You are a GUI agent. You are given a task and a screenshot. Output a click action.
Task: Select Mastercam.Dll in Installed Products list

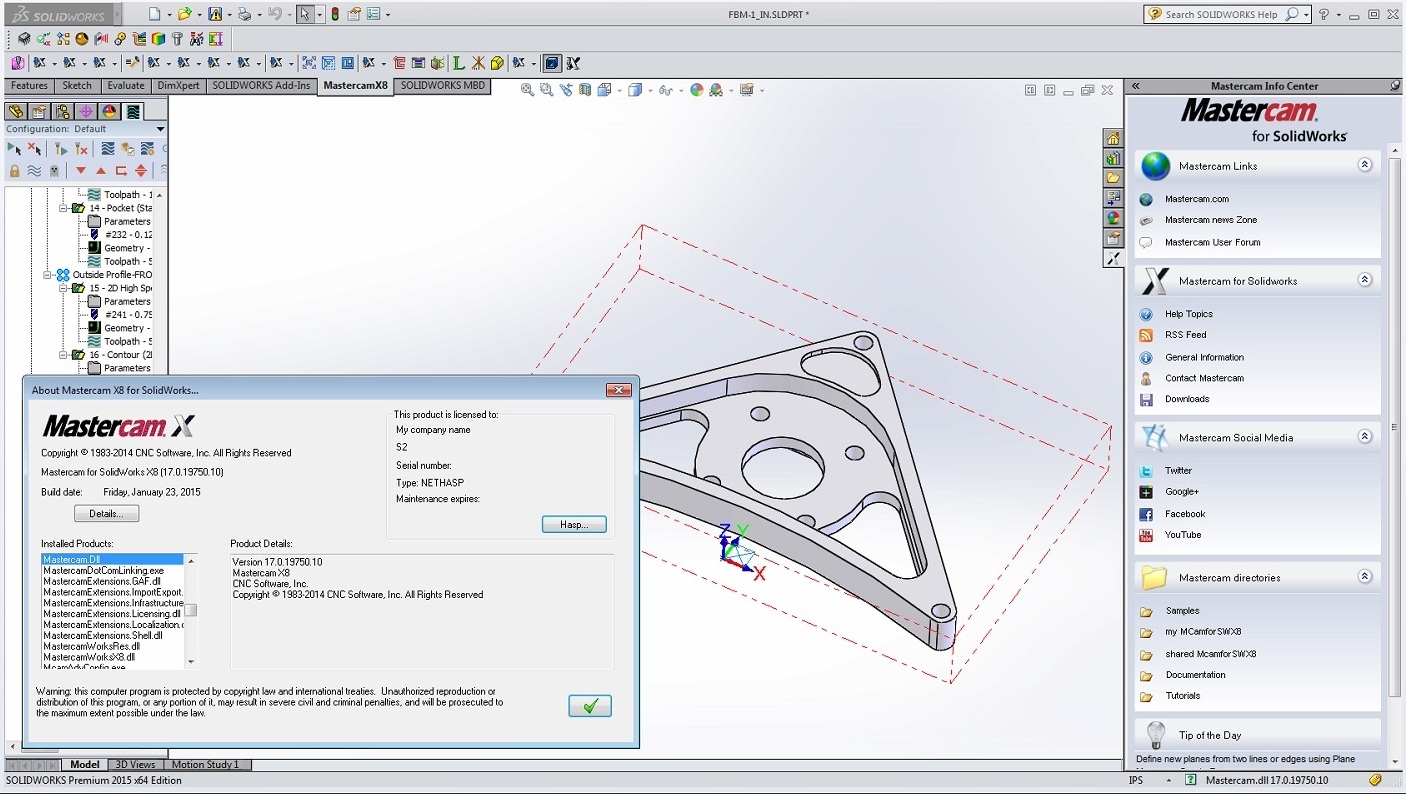112,560
